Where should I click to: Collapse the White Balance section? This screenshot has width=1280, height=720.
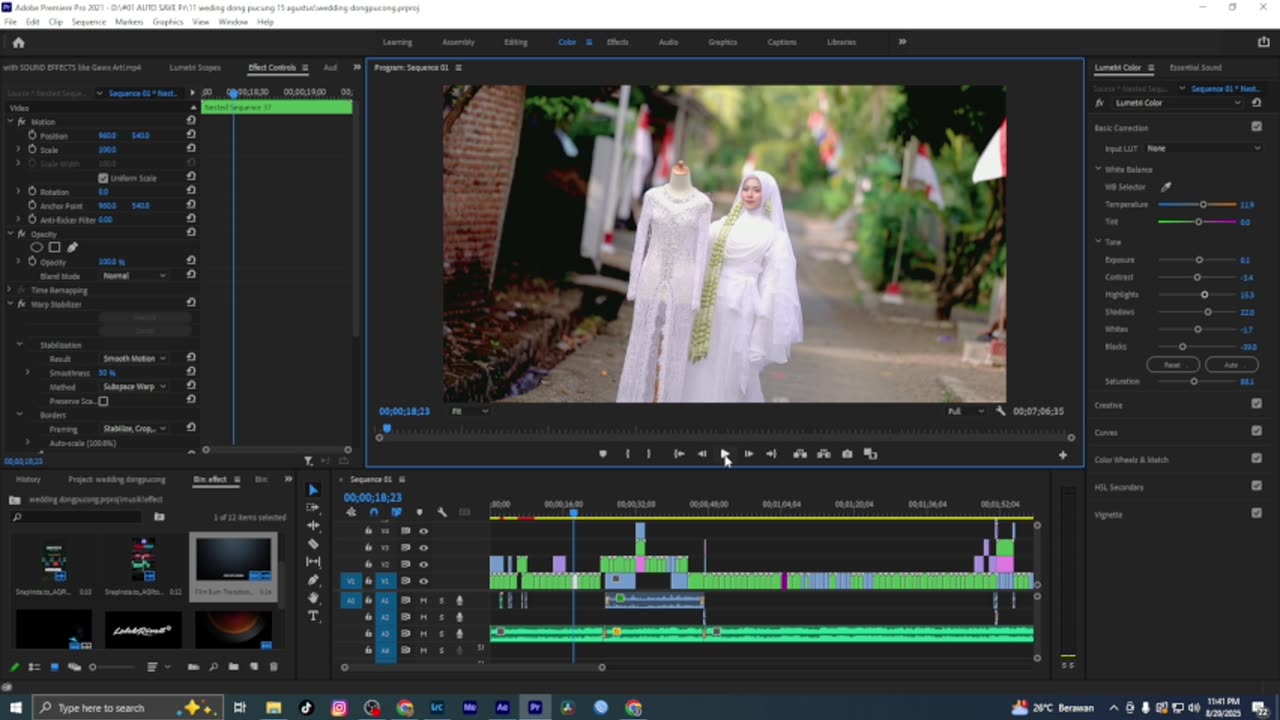[x=1098, y=169]
